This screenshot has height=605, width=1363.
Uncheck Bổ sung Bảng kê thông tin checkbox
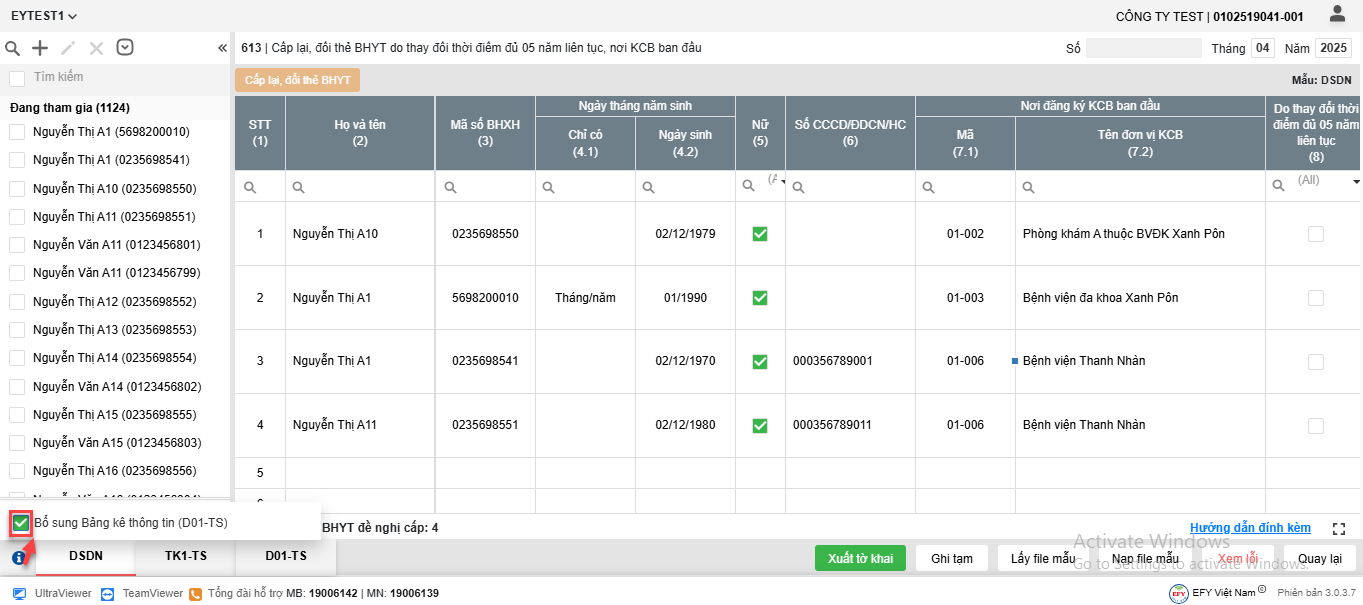pos(21,522)
